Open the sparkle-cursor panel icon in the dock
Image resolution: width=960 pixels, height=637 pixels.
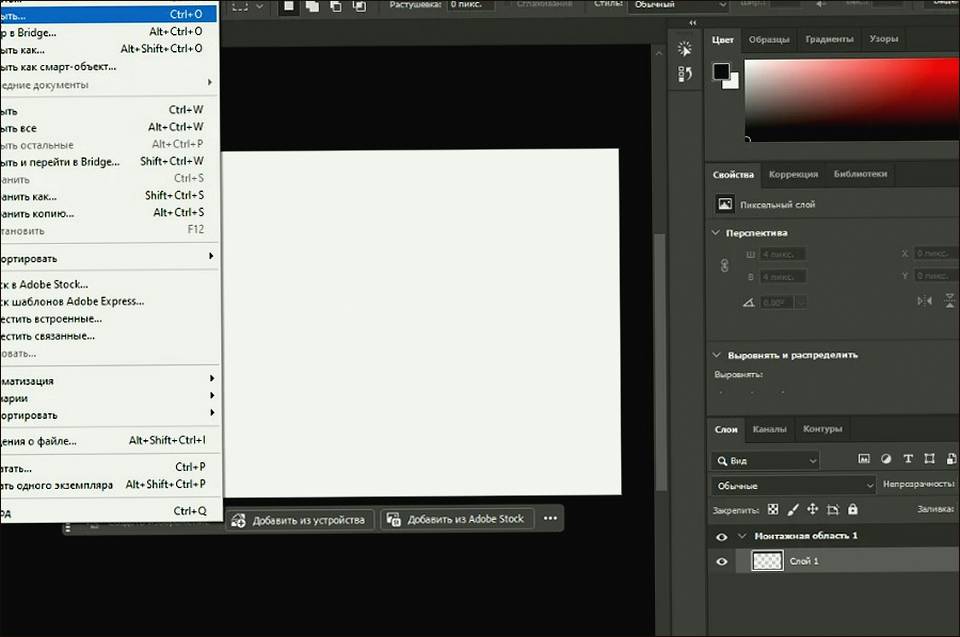click(685, 48)
